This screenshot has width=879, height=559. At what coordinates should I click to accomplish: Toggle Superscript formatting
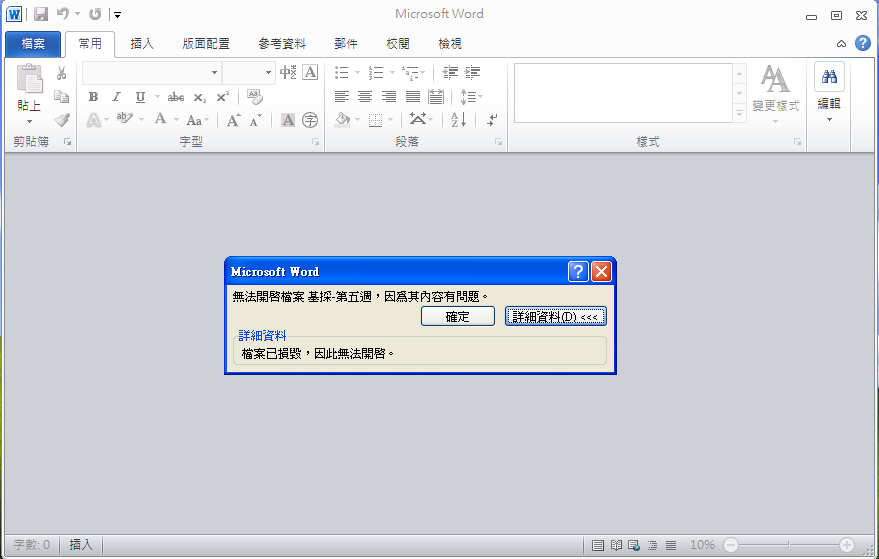223,96
